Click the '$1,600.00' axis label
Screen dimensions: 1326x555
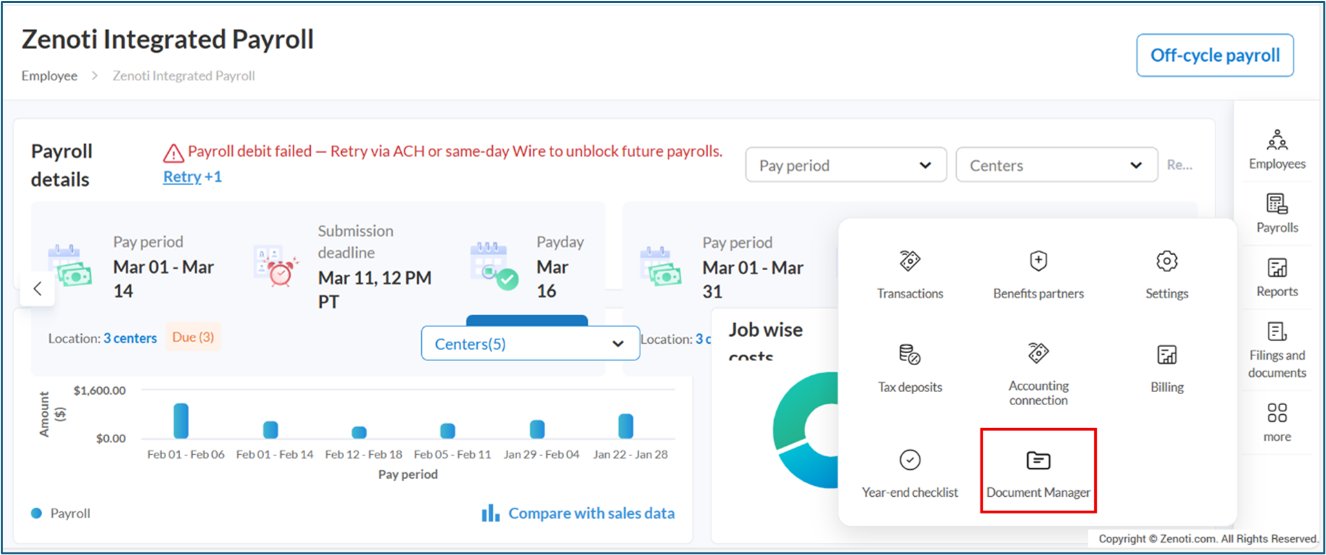[100, 390]
